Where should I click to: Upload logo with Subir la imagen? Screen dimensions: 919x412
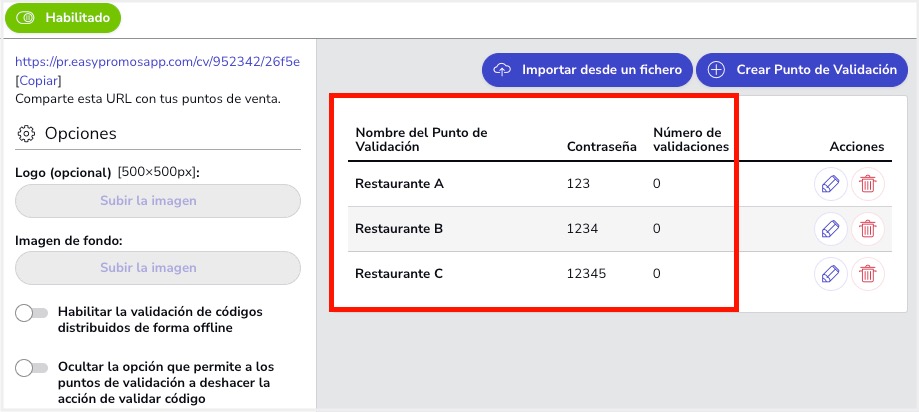pyautogui.click(x=158, y=201)
